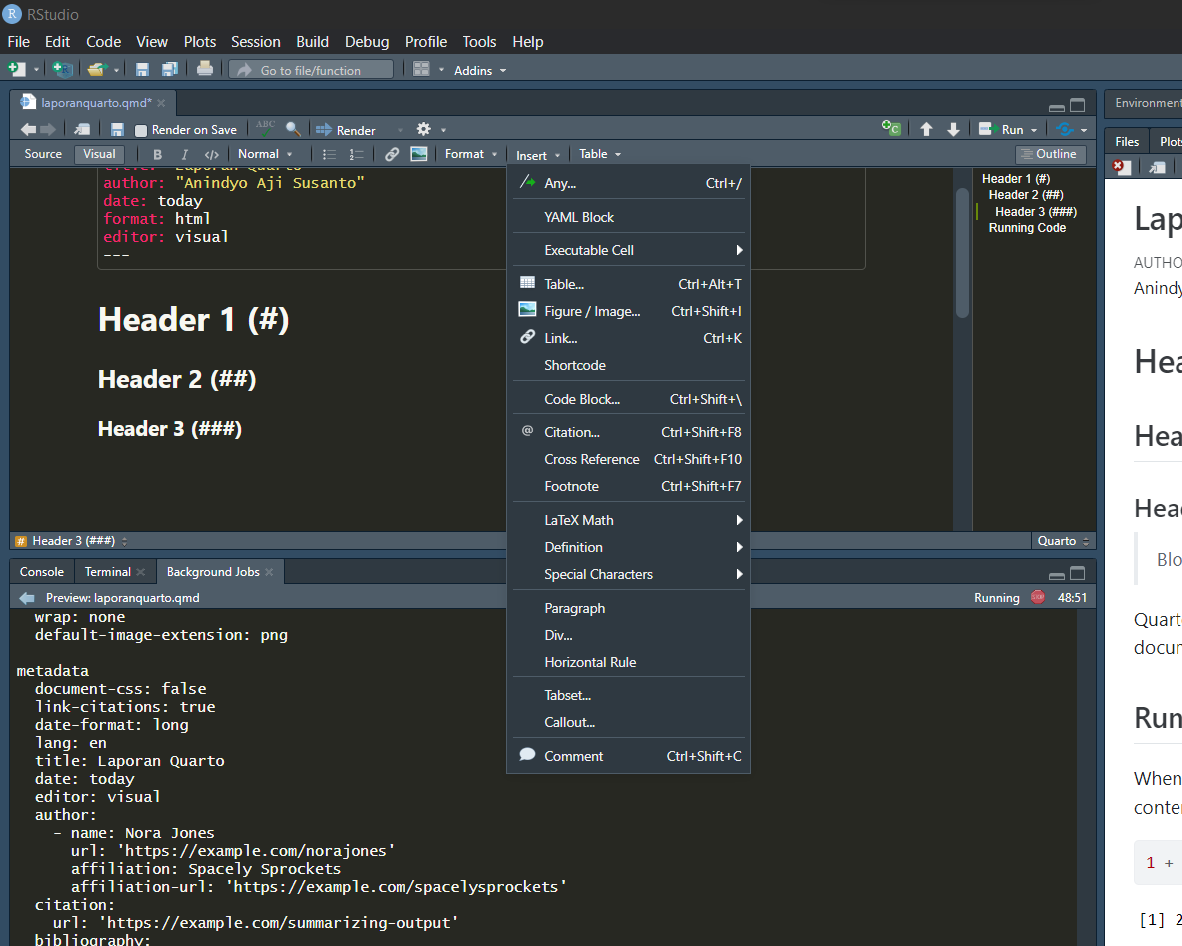Expand the LaTeX Math submenu
The height and width of the screenshot is (946, 1182).
[629, 520]
